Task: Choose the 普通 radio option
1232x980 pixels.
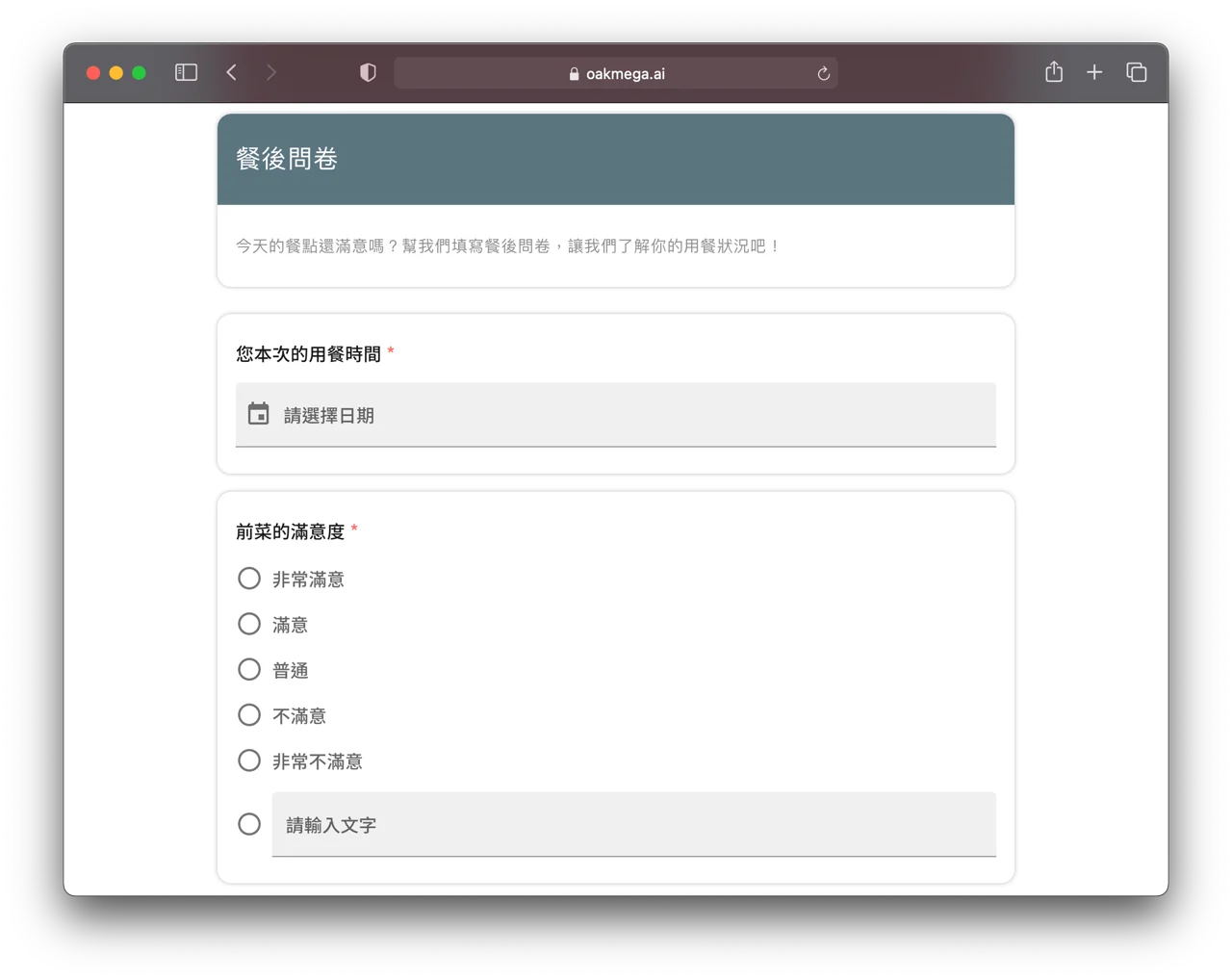Action: coord(249,669)
